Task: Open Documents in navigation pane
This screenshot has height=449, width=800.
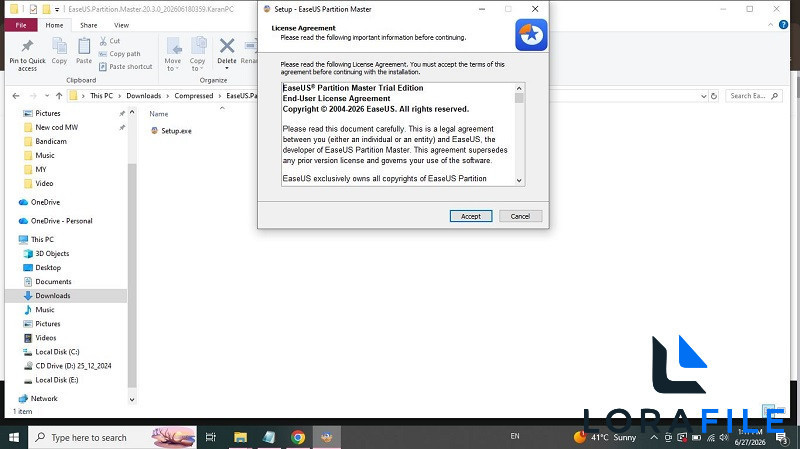Action: point(53,282)
